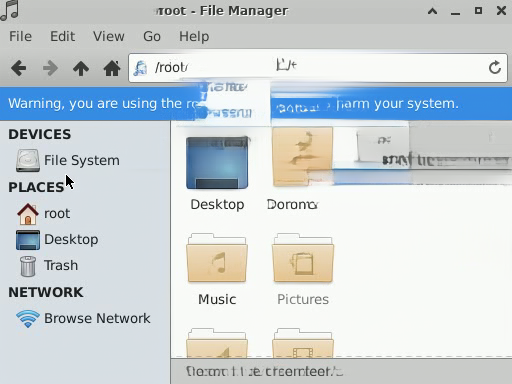Click the root home icon in sidebar
Screen dimensions: 512x384
[x=28, y=213]
